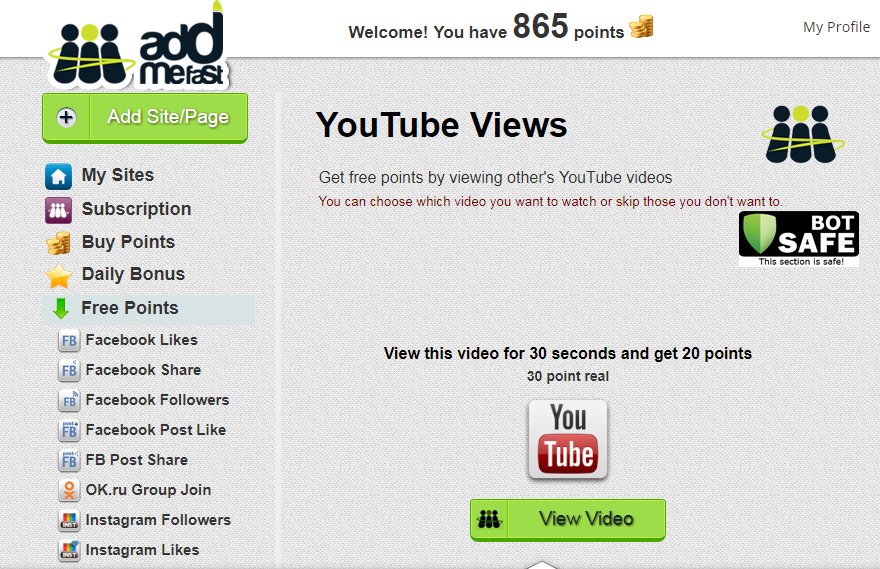This screenshot has width=880, height=569.
Task: Open the My Sites home icon
Action: coord(58,176)
